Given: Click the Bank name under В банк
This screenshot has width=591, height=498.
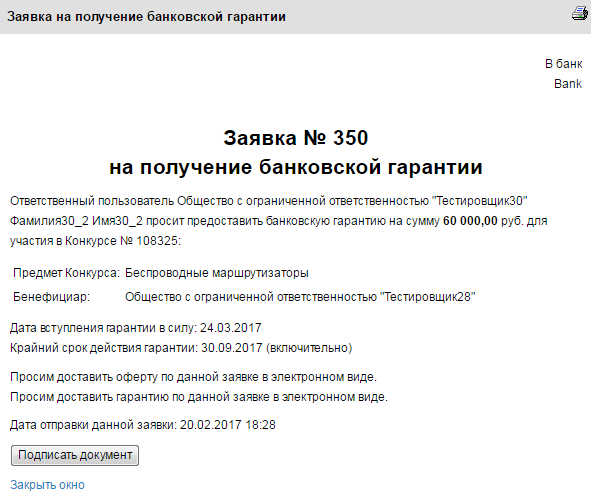Looking at the screenshot, I should point(568,84).
